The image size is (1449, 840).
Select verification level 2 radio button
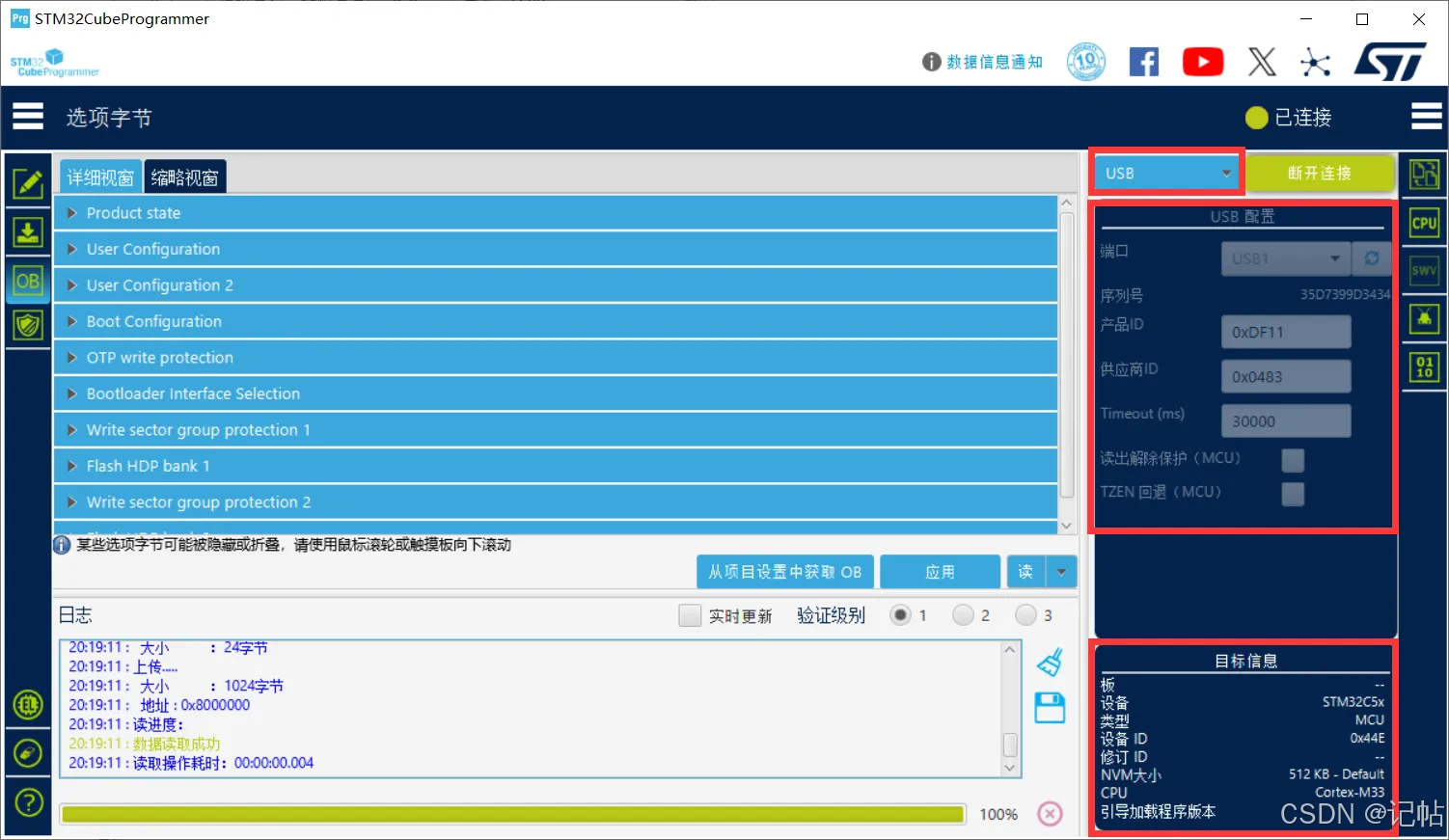click(963, 615)
